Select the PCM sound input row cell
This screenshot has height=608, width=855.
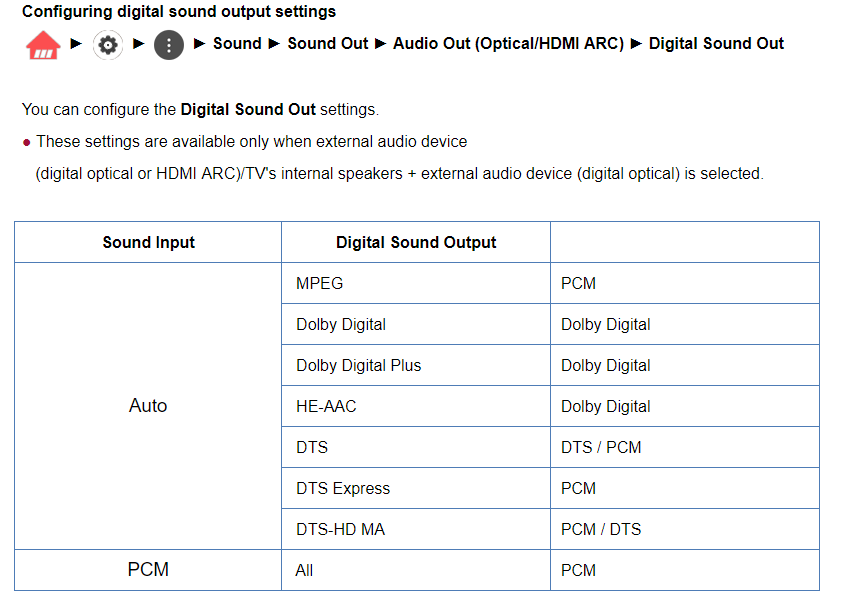pos(148,570)
